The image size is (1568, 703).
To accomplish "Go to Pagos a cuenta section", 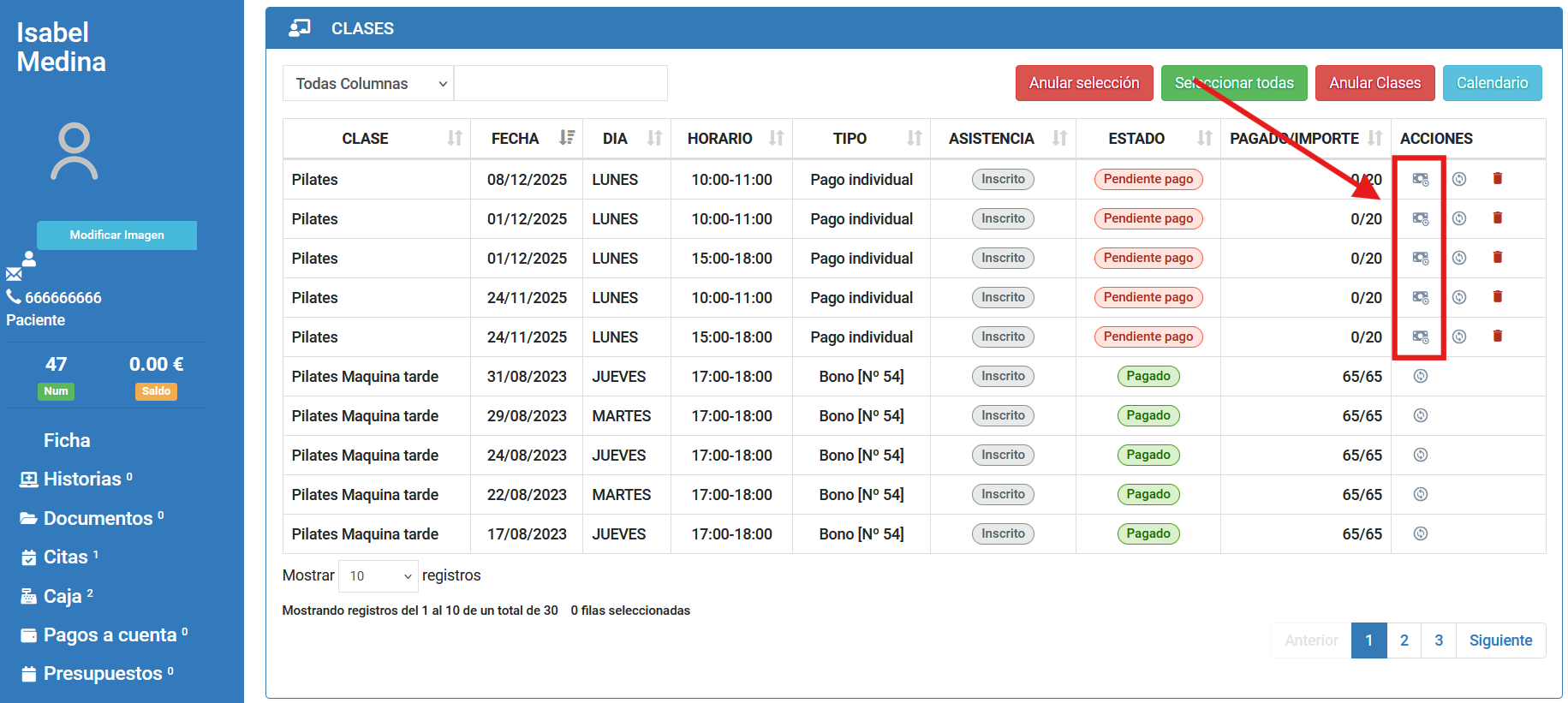I will 110,635.
